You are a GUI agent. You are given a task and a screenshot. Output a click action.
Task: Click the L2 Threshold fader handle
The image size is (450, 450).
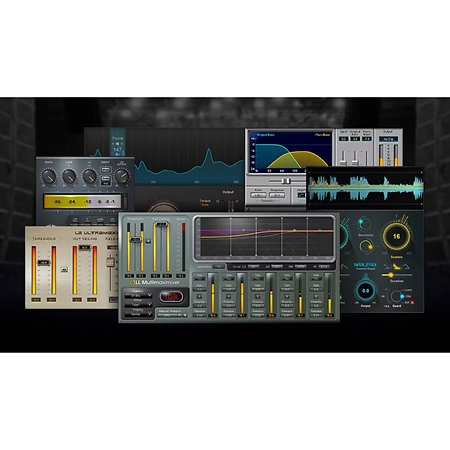44,262
